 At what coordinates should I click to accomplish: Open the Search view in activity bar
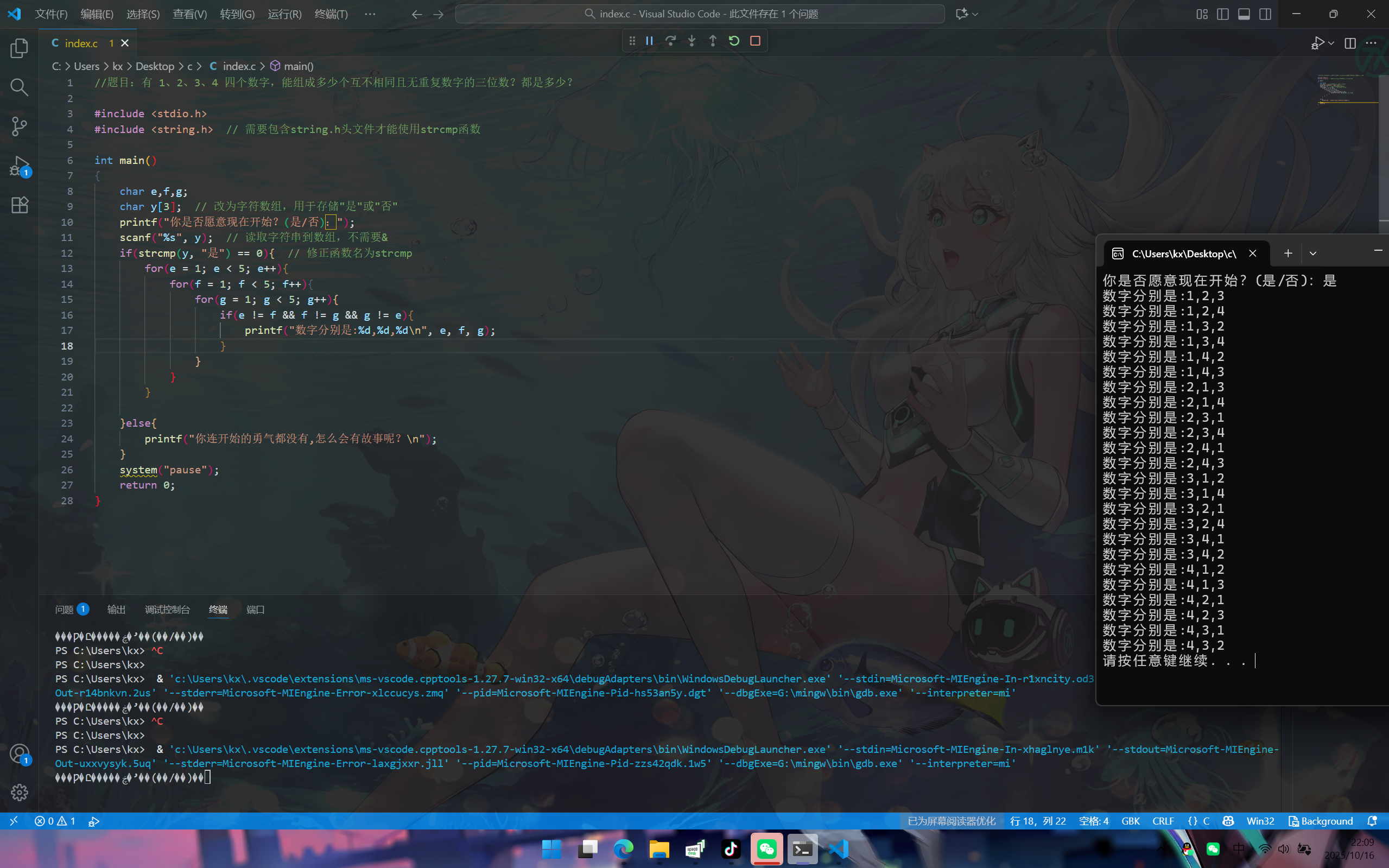(19, 87)
